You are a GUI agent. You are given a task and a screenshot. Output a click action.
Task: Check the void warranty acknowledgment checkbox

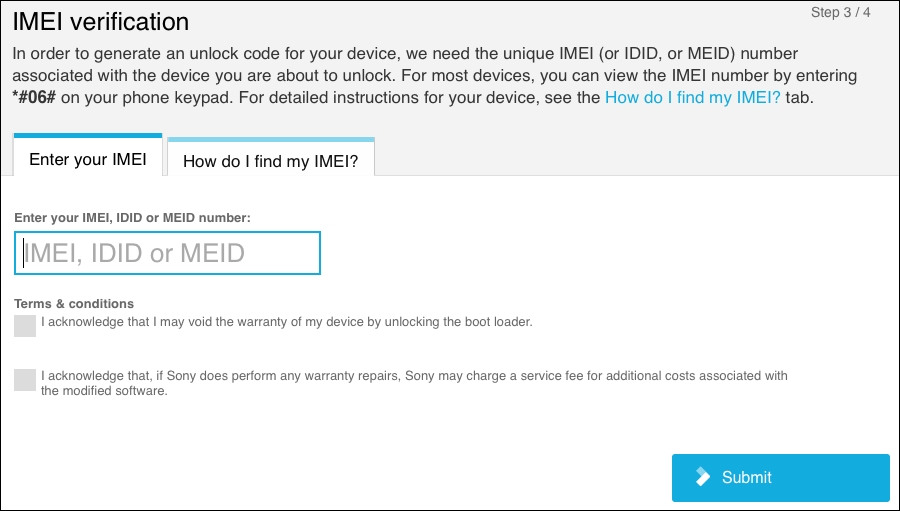[25, 326]
